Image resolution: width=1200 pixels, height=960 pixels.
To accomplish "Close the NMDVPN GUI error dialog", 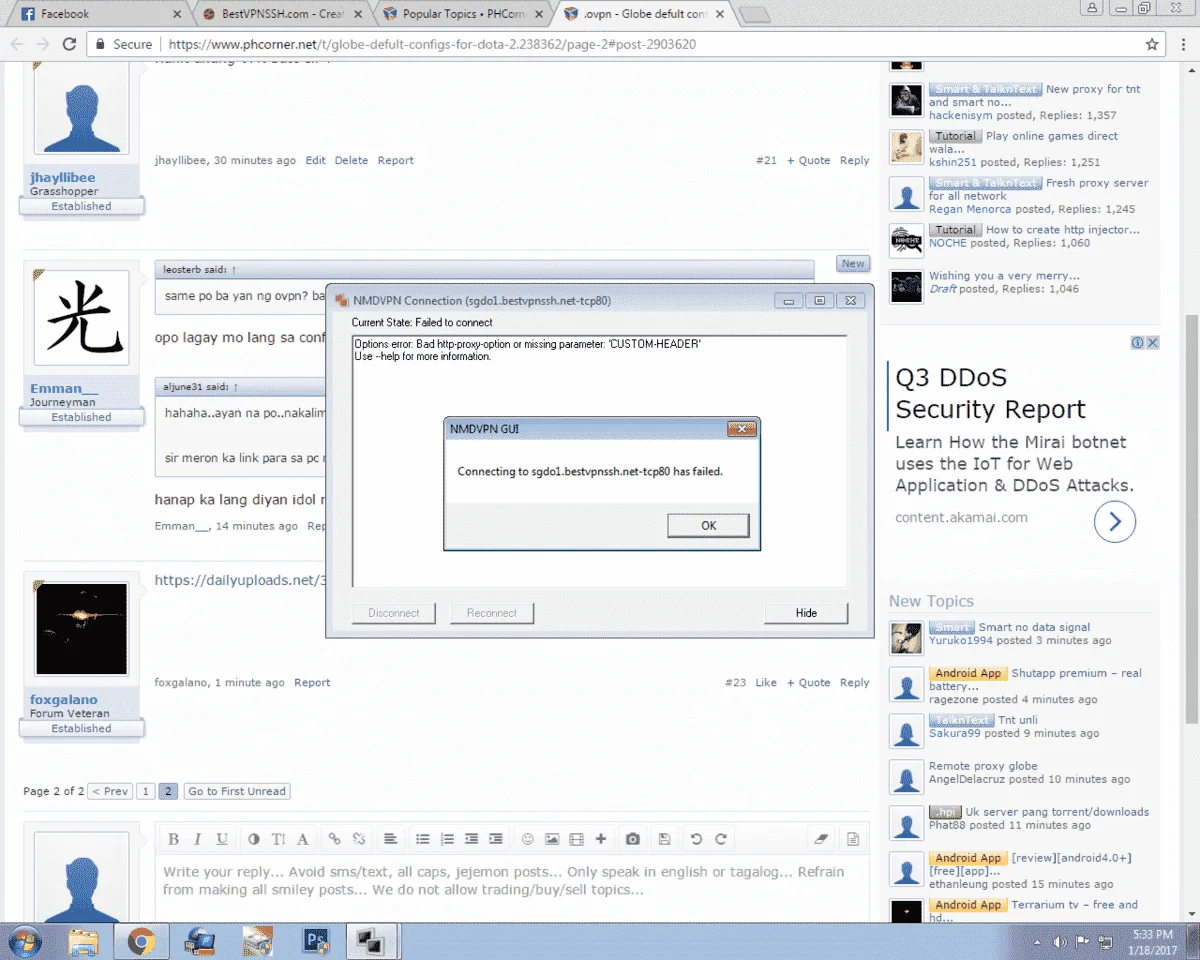I will point(740,429).
